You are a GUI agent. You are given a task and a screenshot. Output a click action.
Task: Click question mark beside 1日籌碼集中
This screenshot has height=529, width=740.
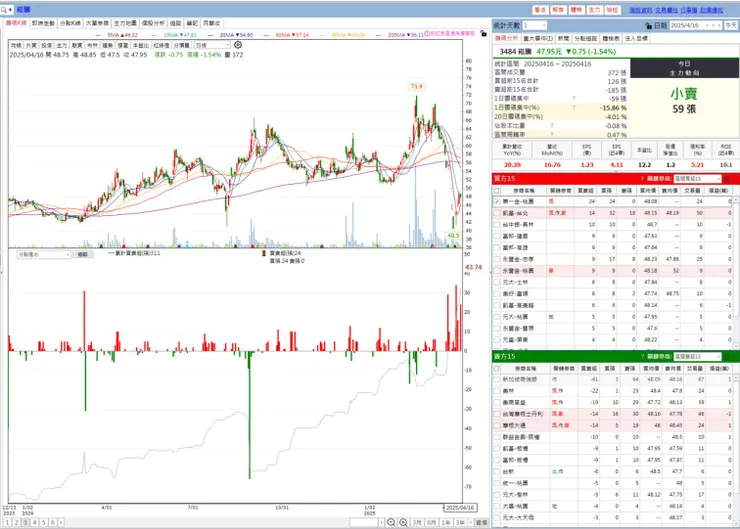click(x=574, y=99)
